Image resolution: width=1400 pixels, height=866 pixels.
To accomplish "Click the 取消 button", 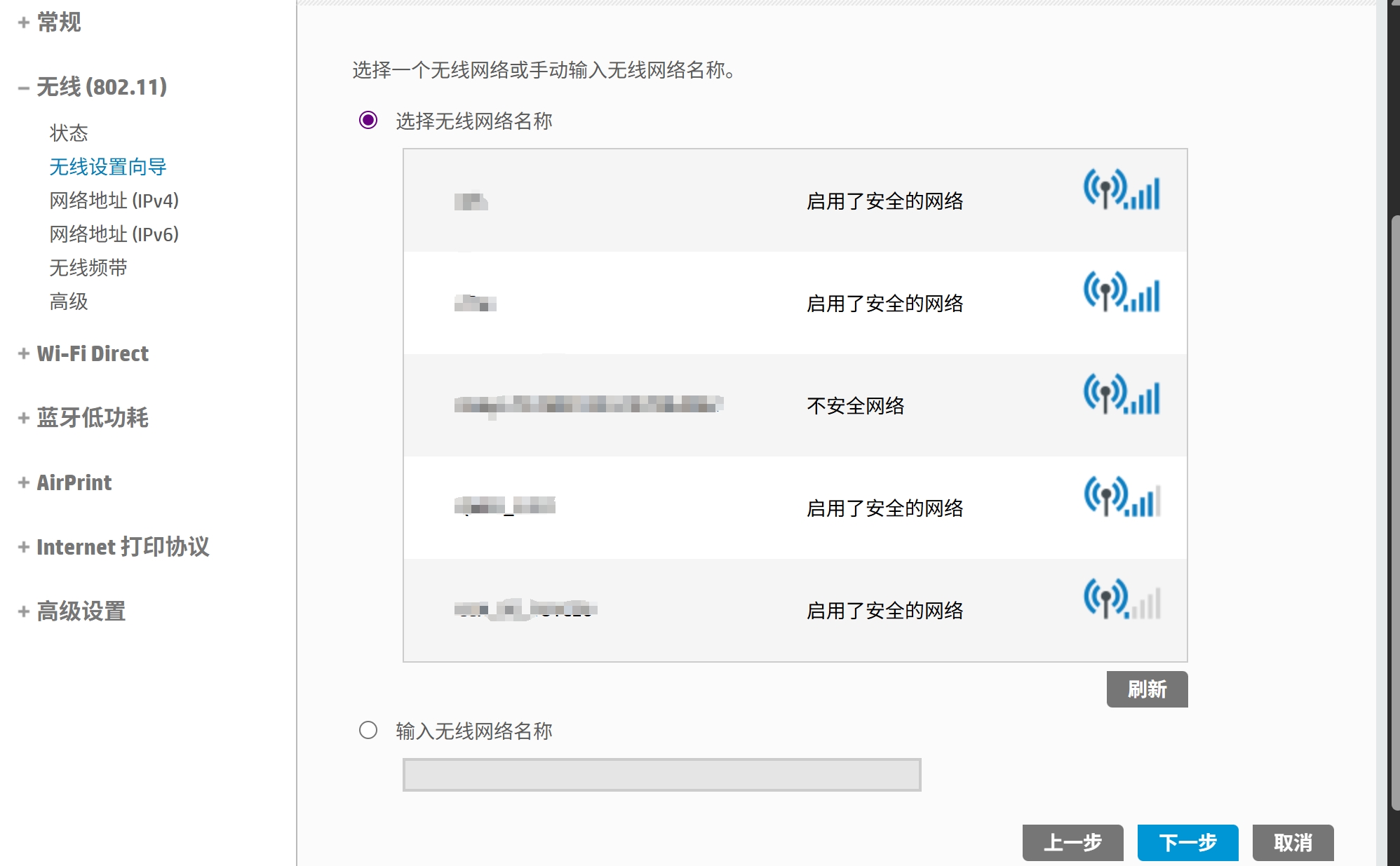I will point(1293,843).
